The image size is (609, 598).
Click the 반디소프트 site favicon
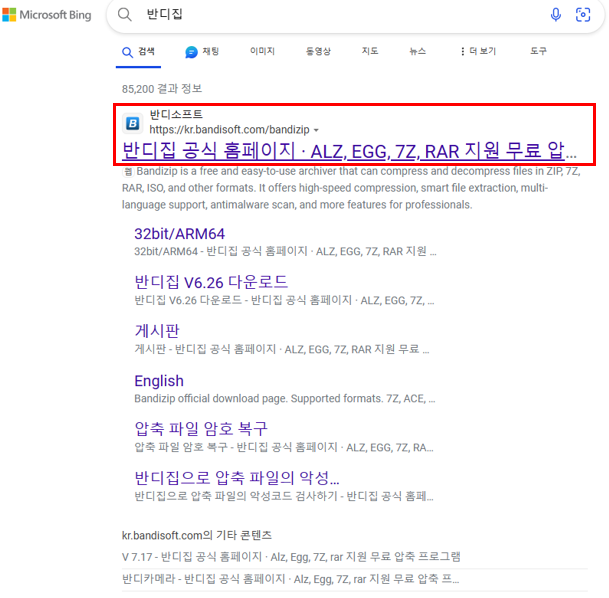132,123
